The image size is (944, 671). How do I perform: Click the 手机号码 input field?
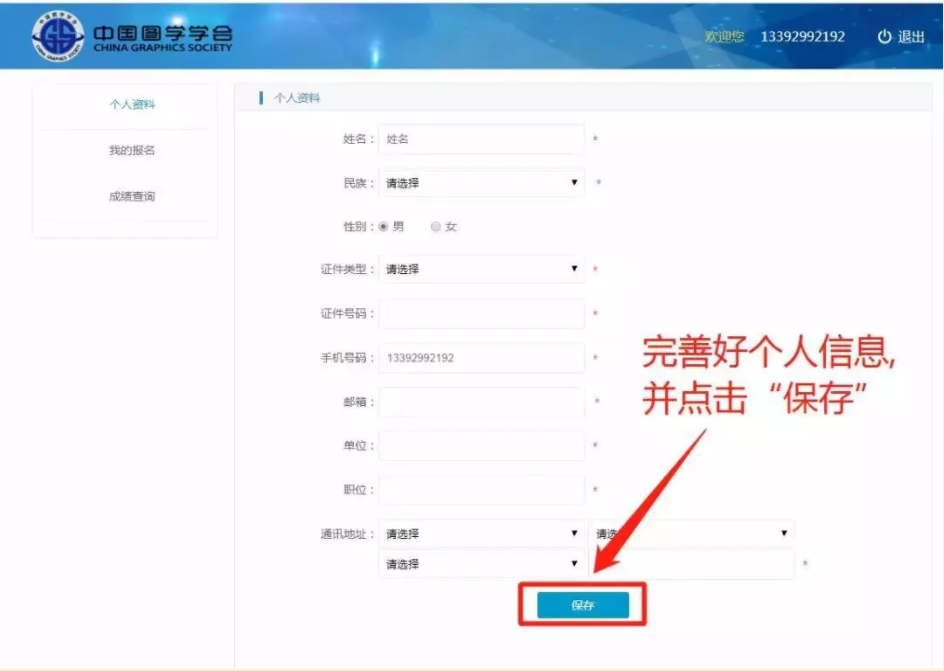(481, 358)
